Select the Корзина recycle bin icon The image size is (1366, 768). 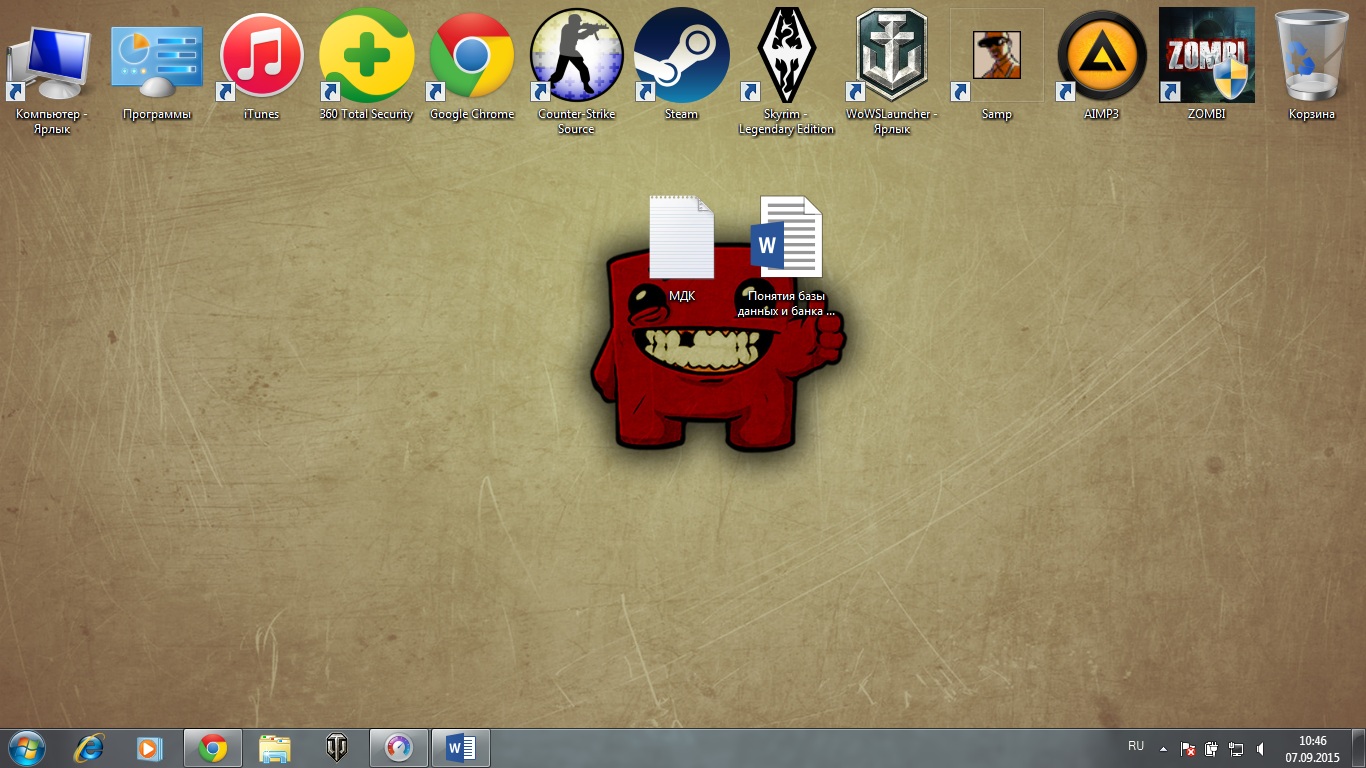tap(1312, 66)
